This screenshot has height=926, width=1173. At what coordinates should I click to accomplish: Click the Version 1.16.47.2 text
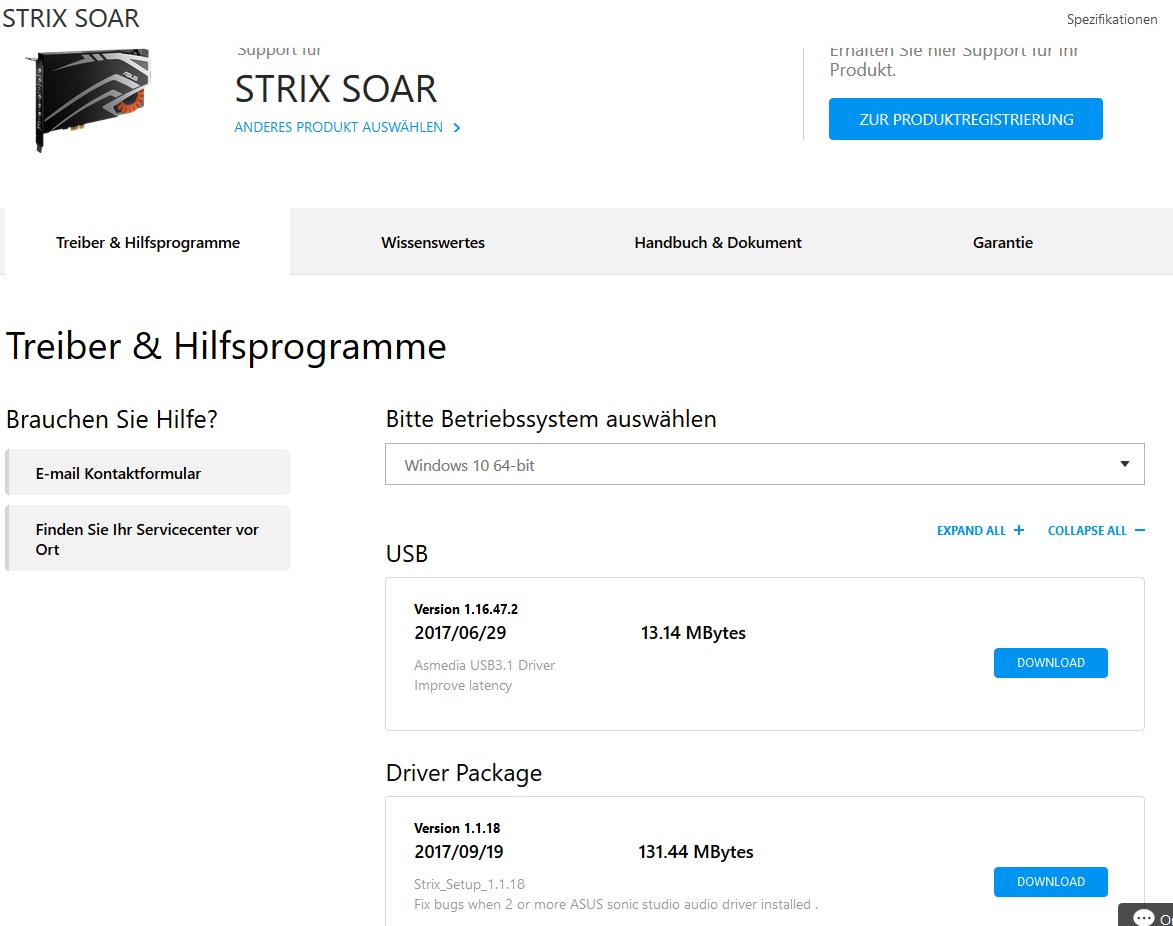pos(466,610)
